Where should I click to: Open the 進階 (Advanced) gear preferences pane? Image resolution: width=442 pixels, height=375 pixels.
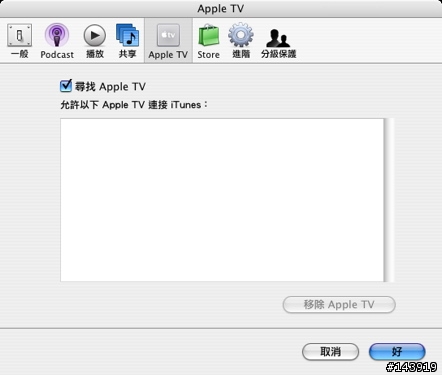click(x=241, y=41)
